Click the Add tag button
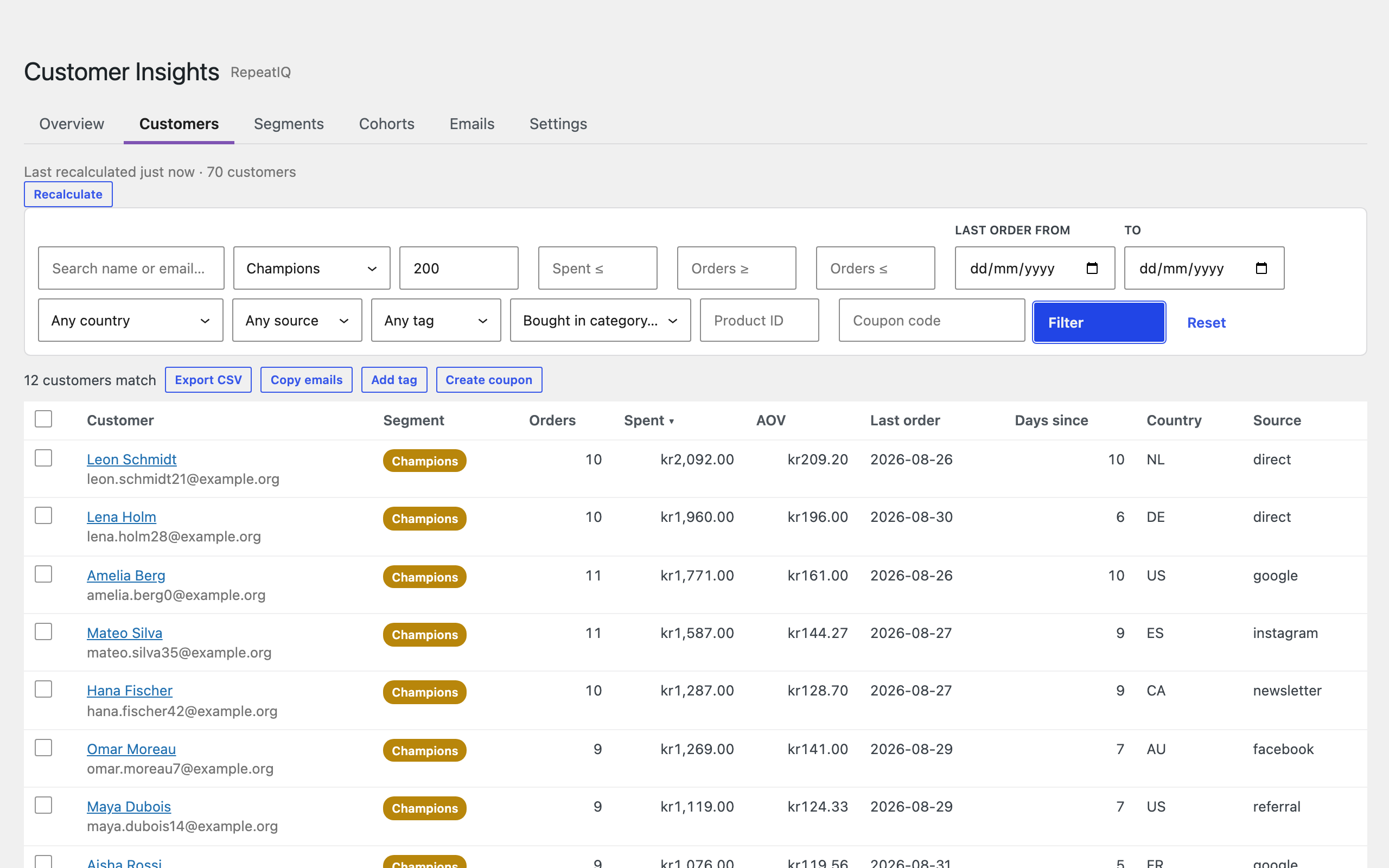Screen dimensions: 1389x868 tap(394, 380)
